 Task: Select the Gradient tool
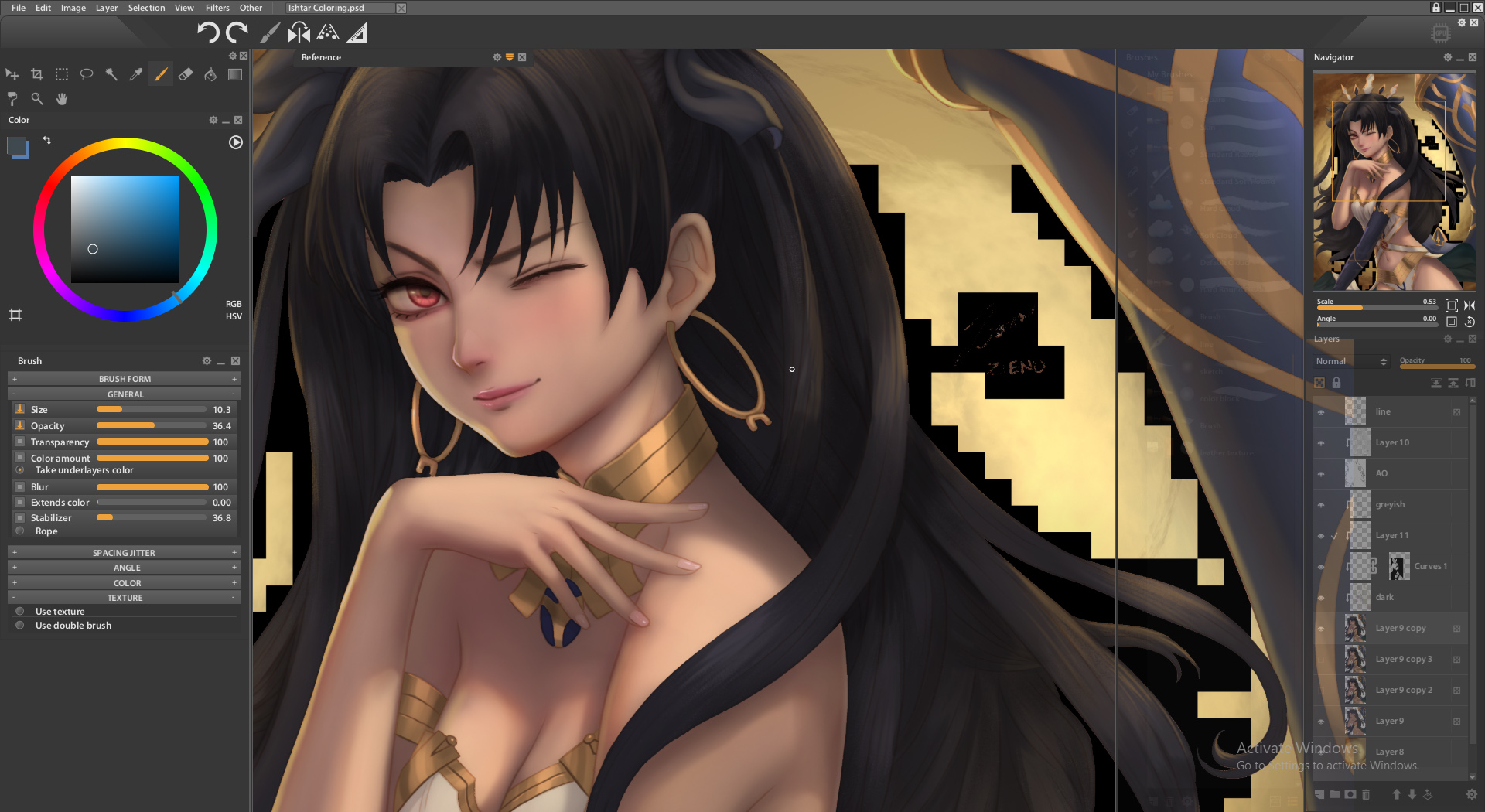point(235,74)
